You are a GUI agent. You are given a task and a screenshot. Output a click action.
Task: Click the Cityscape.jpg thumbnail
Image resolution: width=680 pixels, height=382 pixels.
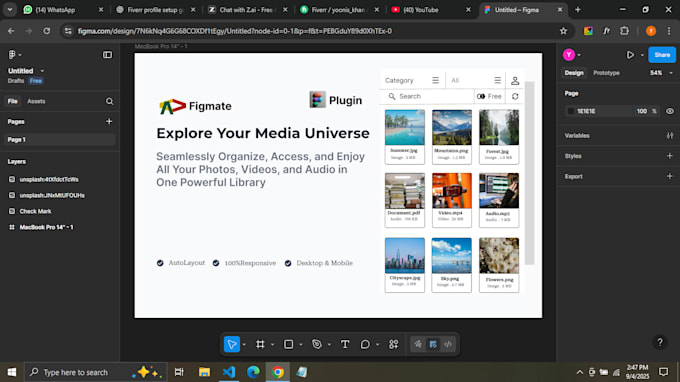405,255
